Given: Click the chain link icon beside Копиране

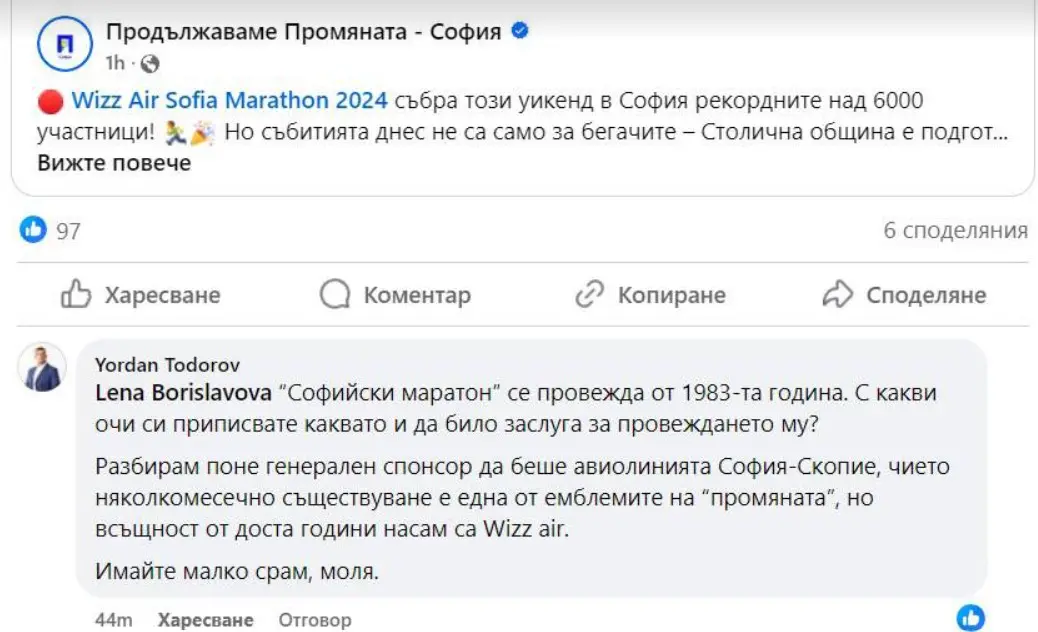Looking at the screenshot, I should click(x=590, y=294).
